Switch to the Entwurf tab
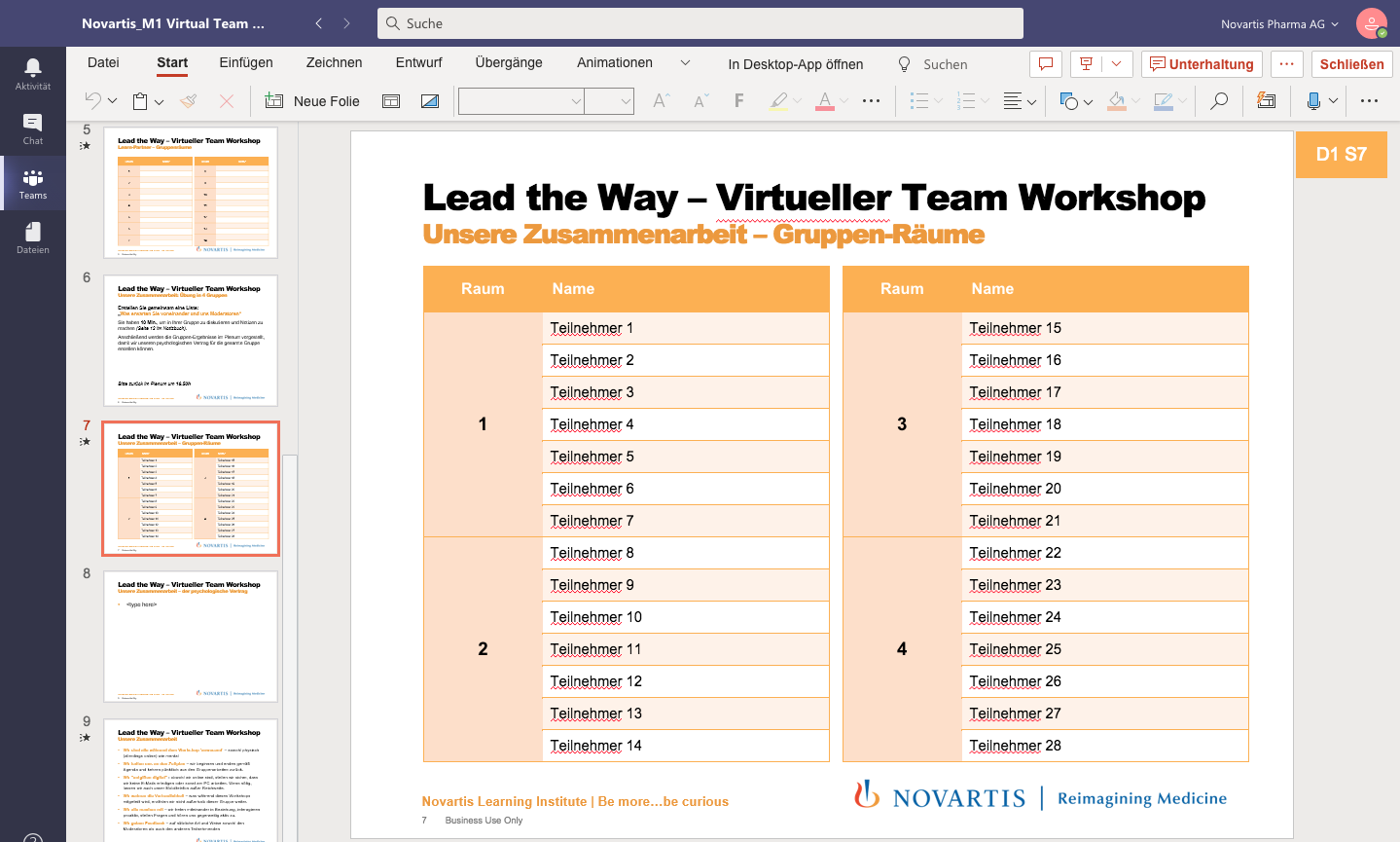The height and width of the screenshot is (842, 1400). coord(419,62)
